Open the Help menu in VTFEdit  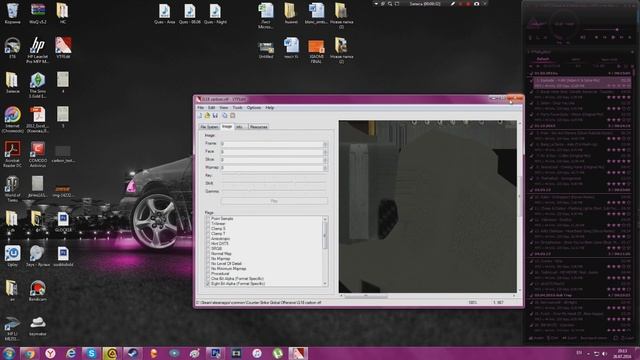coord(269,108)
